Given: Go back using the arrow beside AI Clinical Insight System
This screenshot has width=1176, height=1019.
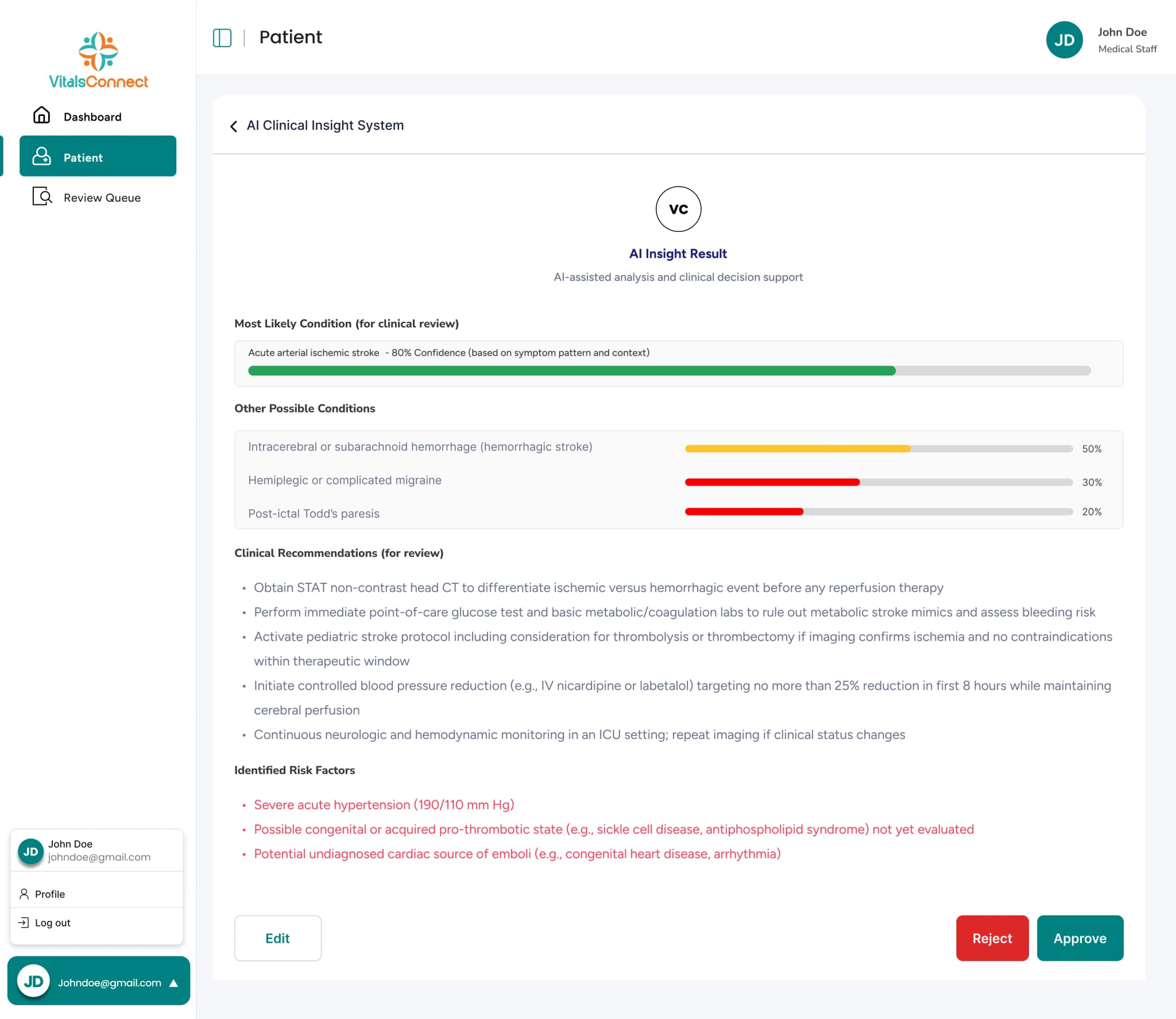Looking at the screenshot, I should click(234, 126).
